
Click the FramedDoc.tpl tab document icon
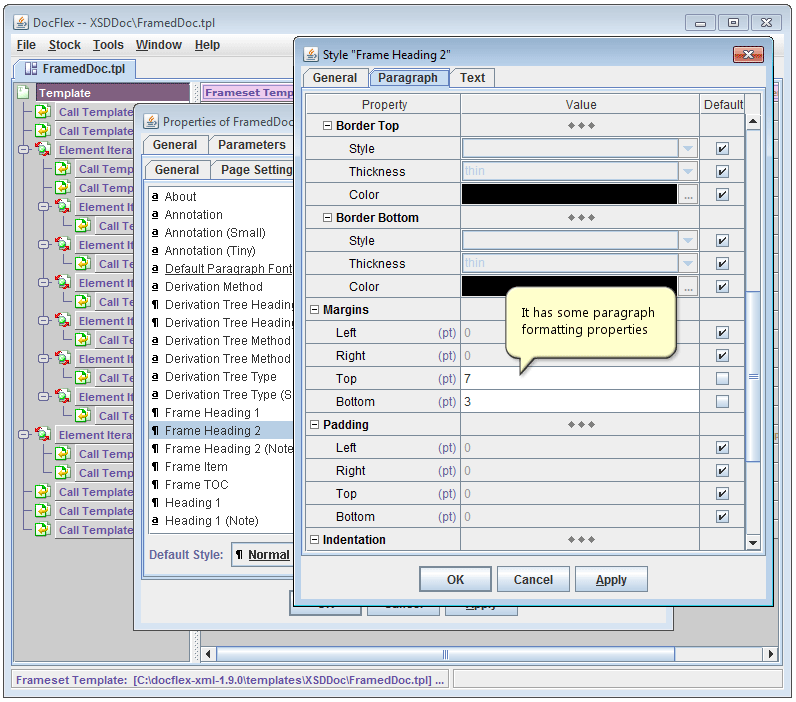[31, 69]
